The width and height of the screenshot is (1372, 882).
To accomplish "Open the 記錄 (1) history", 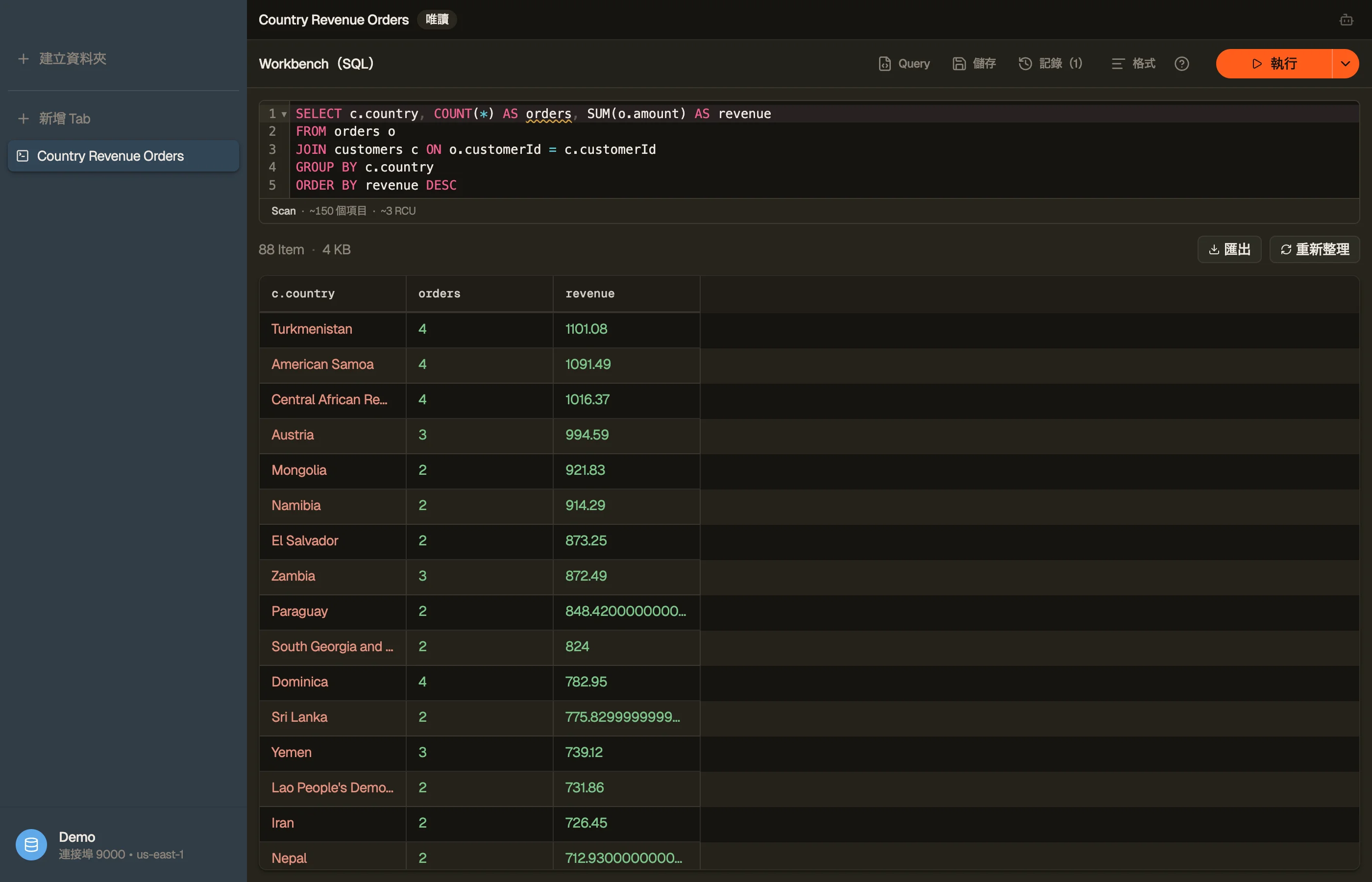I will [x=1051, y=64].
